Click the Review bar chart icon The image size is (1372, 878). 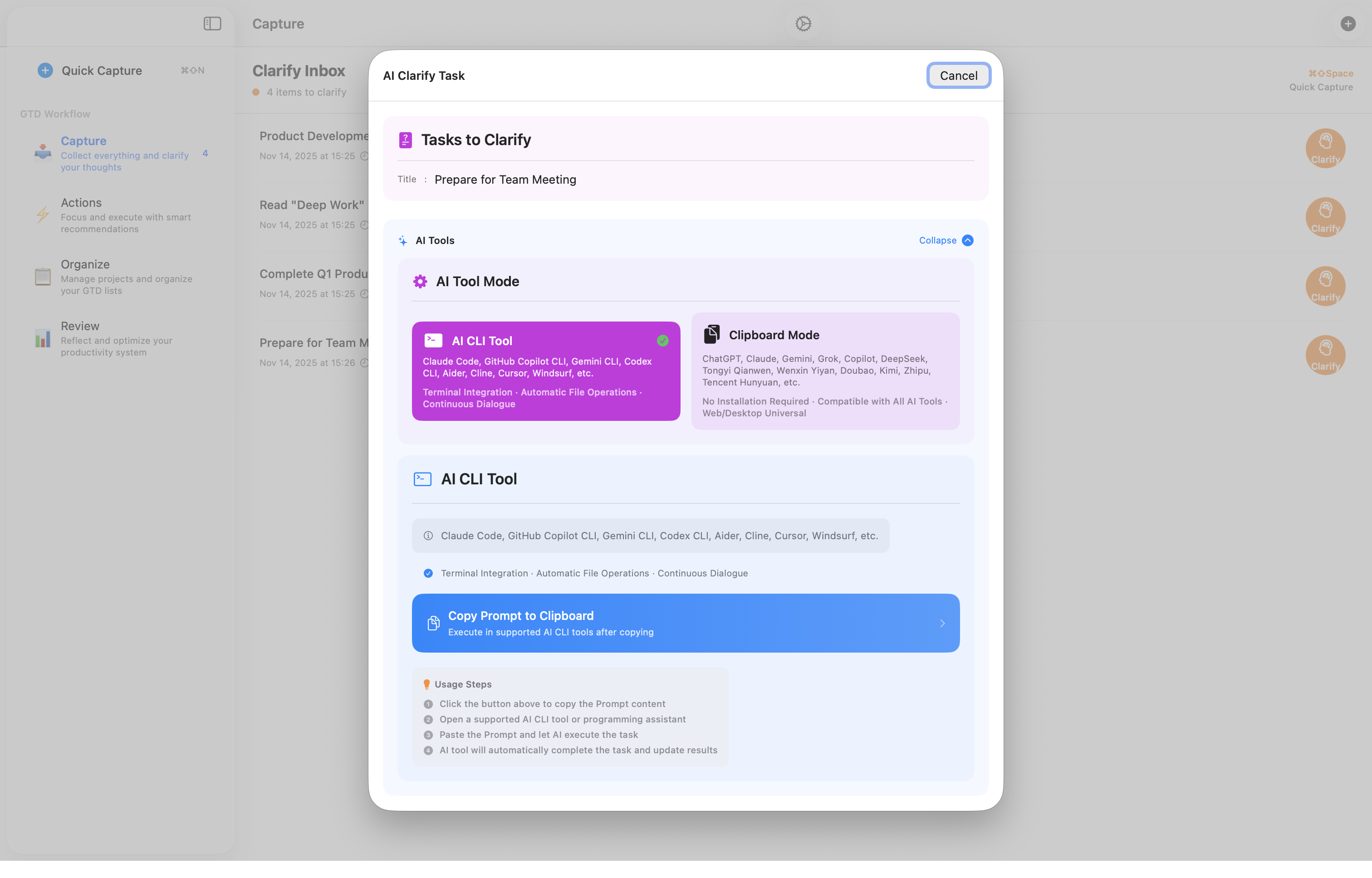pos(43,339)
